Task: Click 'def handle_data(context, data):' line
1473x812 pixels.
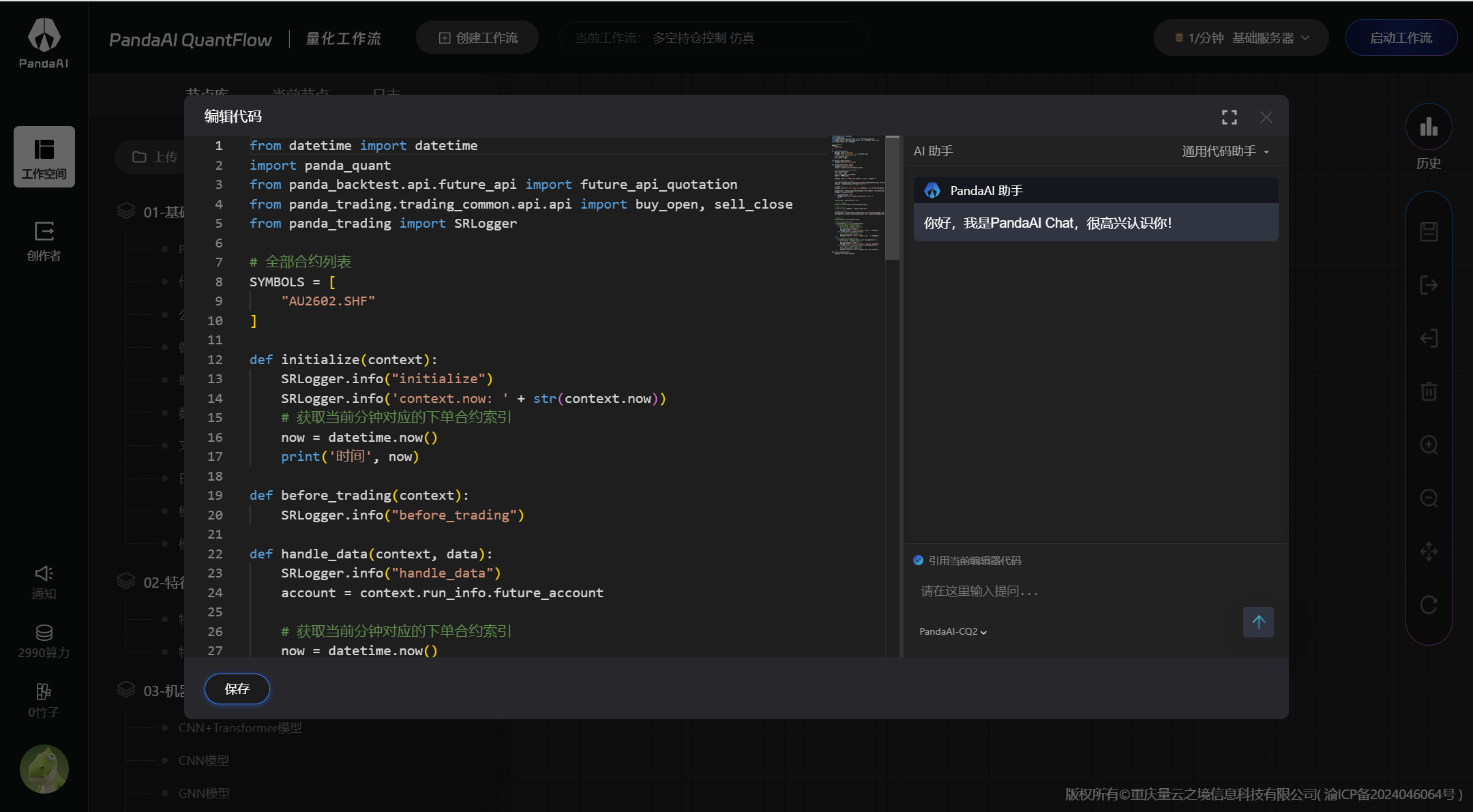Action: pos(371,554)
